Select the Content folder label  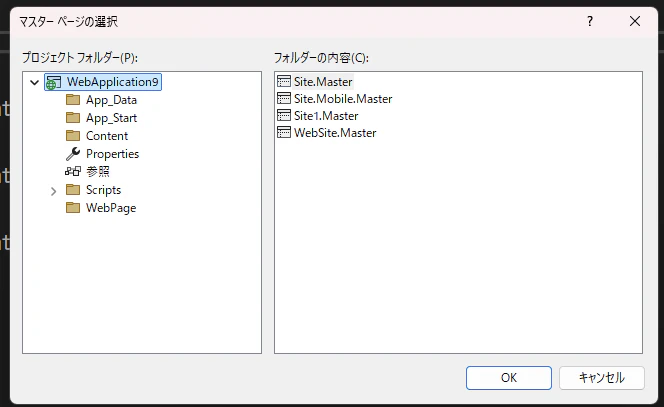click(x=107, y=136)
